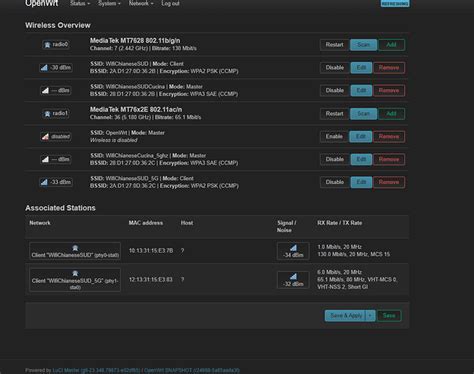Screen dimensions: 474x374
Task: Click the OpenWrt logo title
Action: pyautogui.click(x=42, y=3)
